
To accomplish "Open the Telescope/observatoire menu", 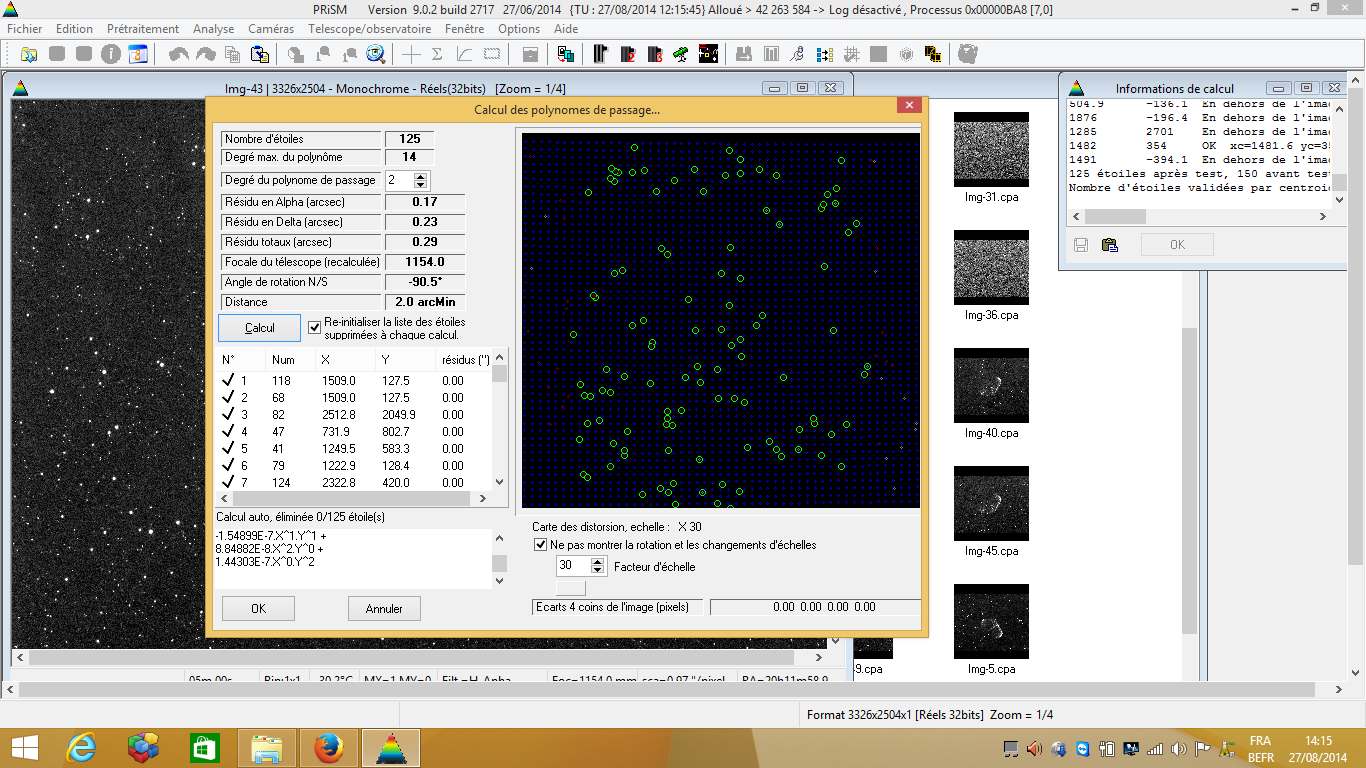I will click(369, 29).
